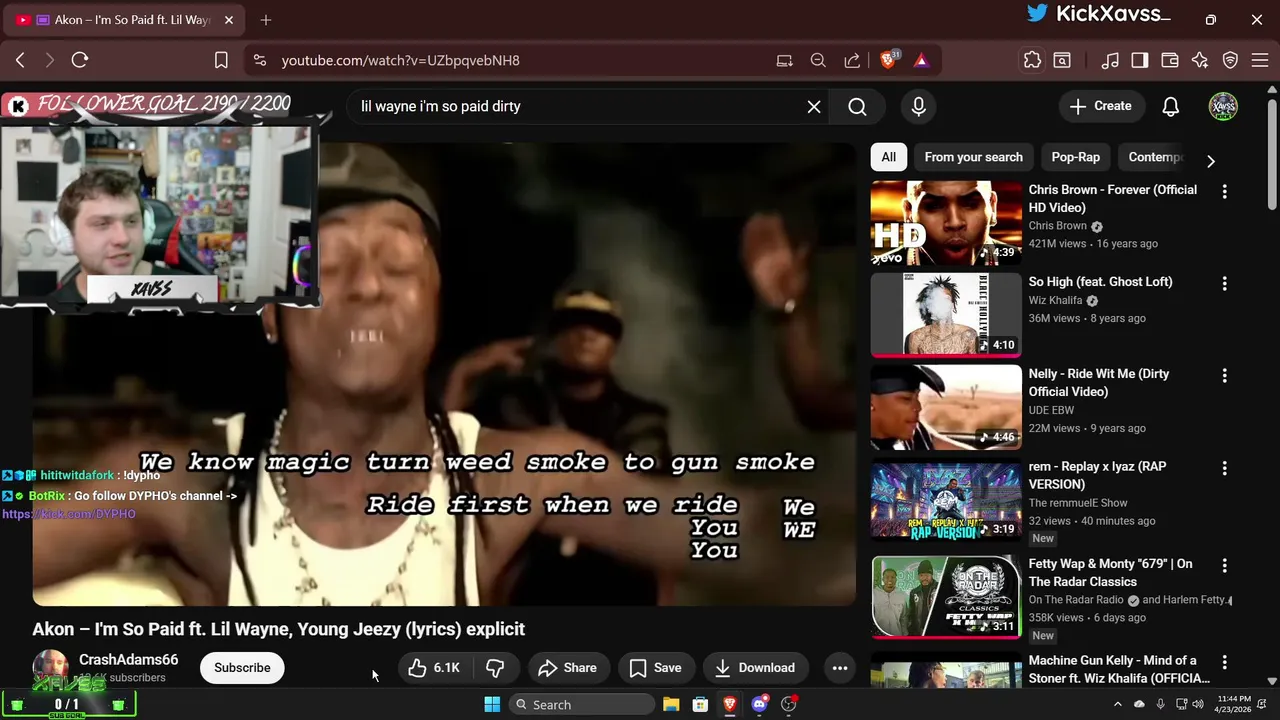
Task: Open Microsoft Store from taskbar
Action: 700,704
